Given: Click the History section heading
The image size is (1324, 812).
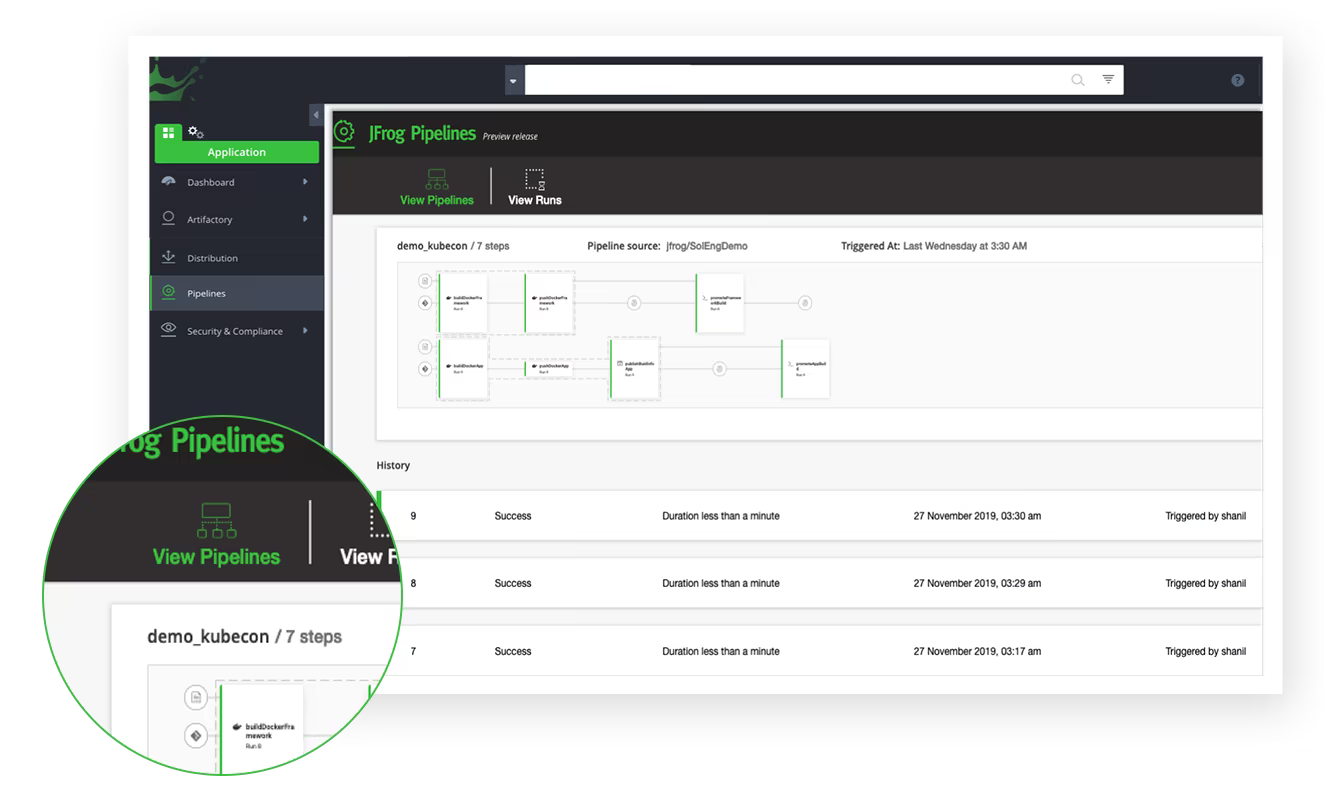Looking at the screenshot, I should pyautogui.click(x=393, y=465).
